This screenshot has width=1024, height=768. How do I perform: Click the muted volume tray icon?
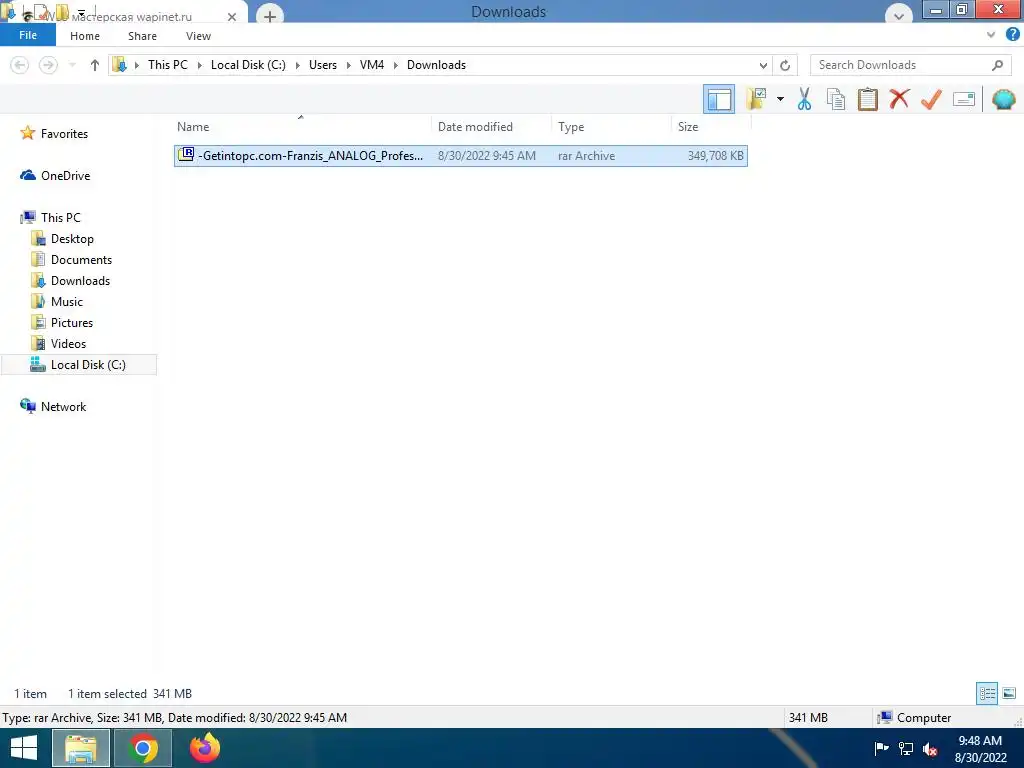[x=930, y=749]
